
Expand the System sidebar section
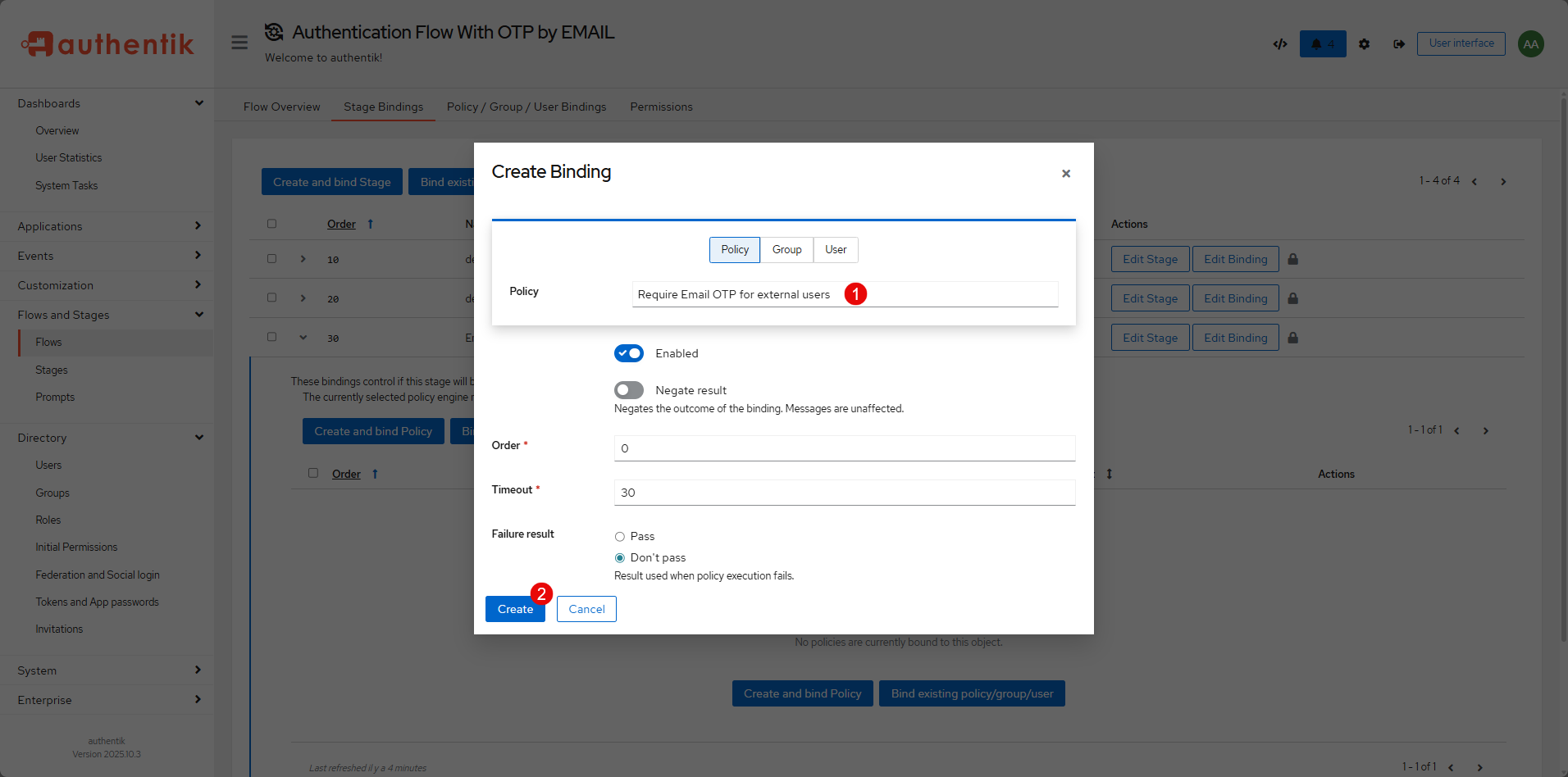pyautogui.click(x=107, y=670)
